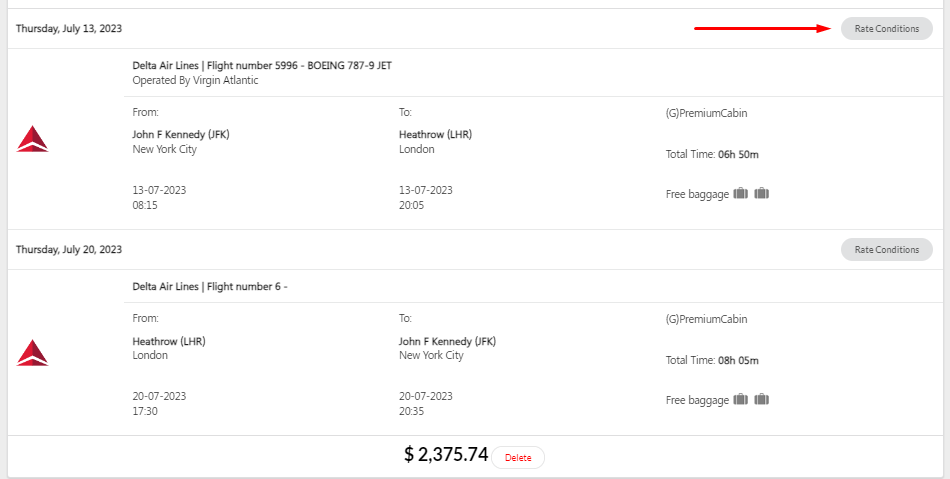The height and width of the screenshot is (479, 950).
Task: Click Total Time 06h 50m
Action: point(712,154)
